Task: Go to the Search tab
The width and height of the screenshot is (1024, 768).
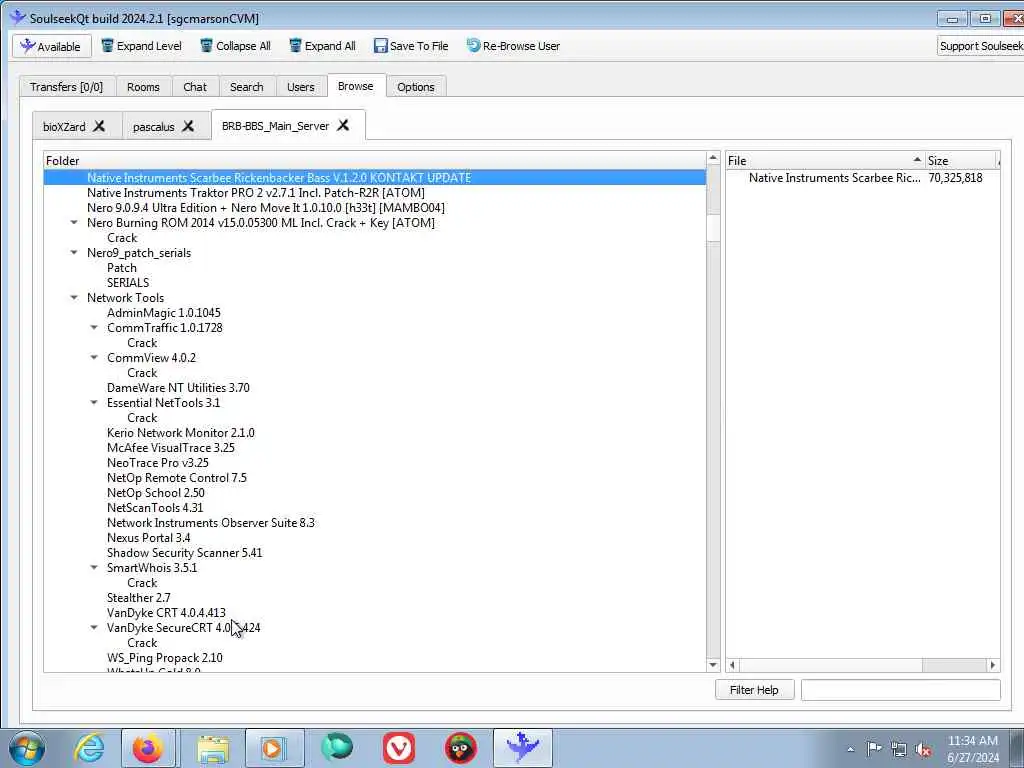Action: pyautogui.click(x=247, y=87)
